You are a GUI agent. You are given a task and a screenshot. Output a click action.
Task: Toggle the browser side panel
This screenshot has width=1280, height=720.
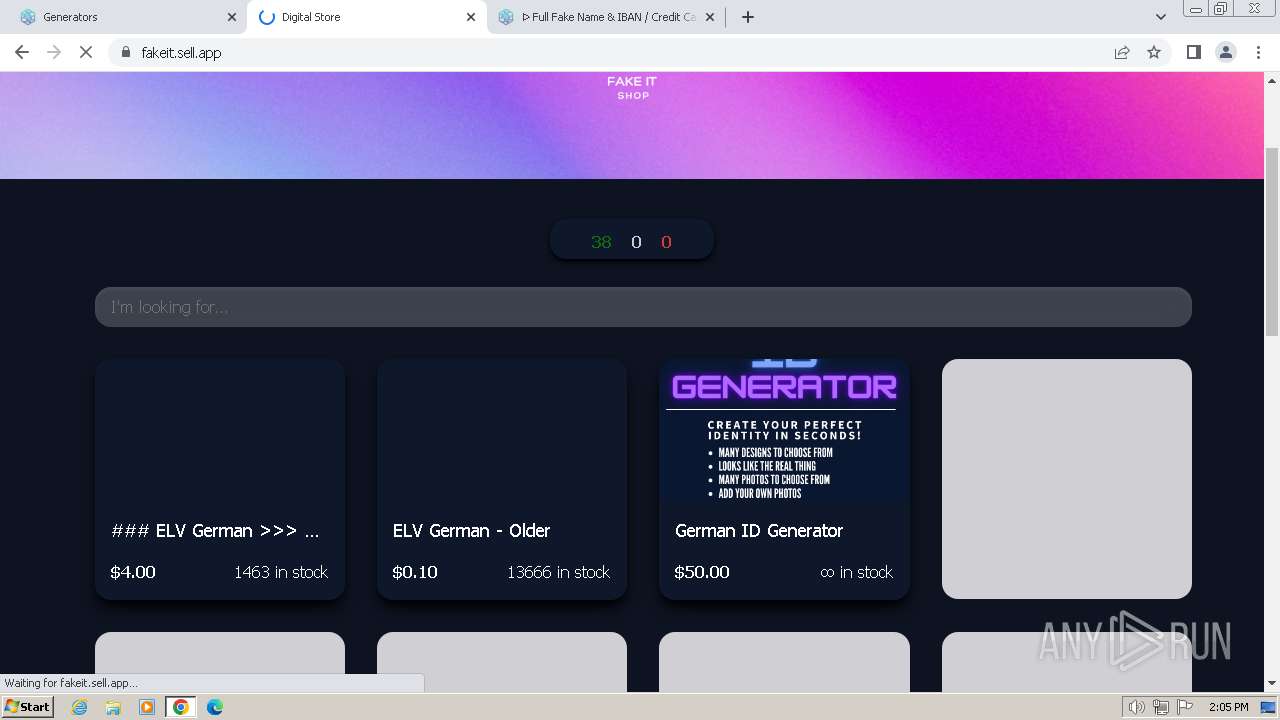point(1193,52)
